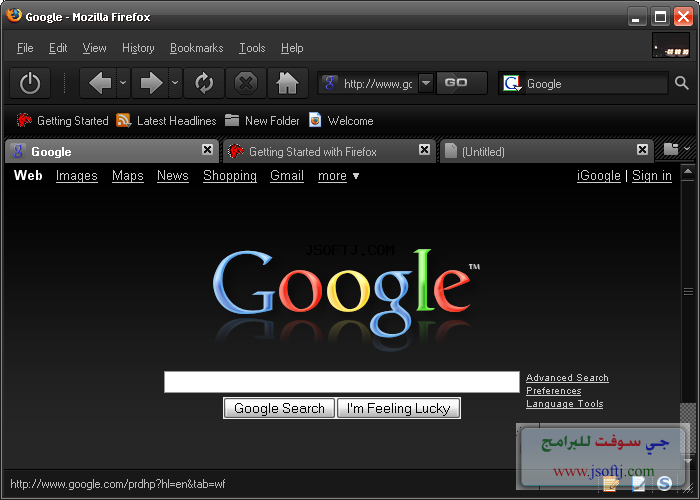The width and height of the screenshot is (700, 500).
Task: Open New Folder bookmark folder icon
Action: pyautogui.click(x=232, y=121)
